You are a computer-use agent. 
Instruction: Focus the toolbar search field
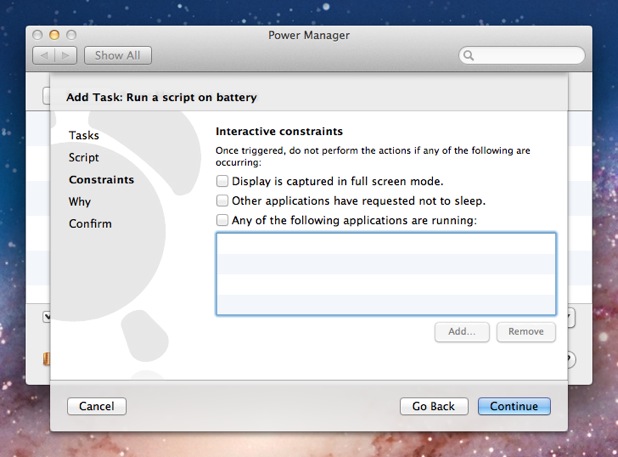[522, 56]
